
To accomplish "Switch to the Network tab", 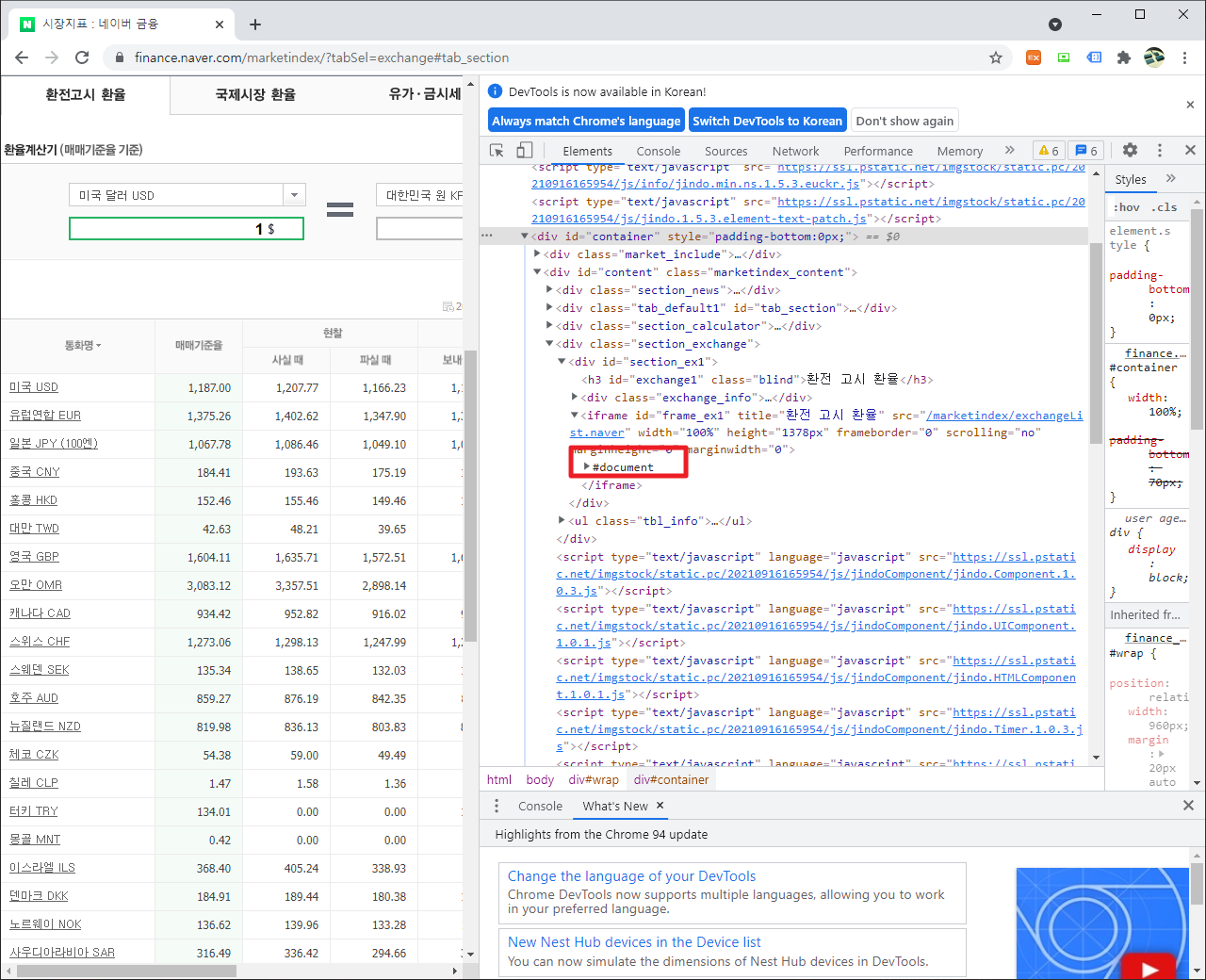I will [795, 151].
